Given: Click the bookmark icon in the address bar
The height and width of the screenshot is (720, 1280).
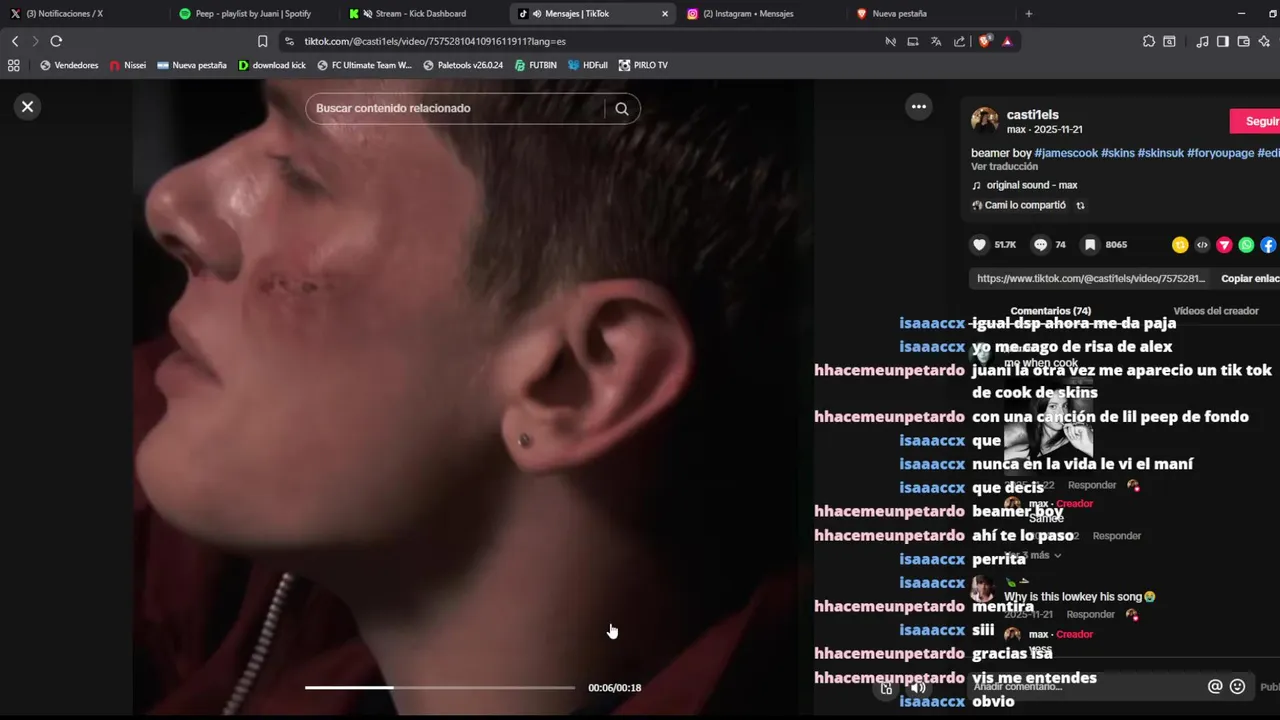Looking at the screenshot, I should tap(262, 41).
